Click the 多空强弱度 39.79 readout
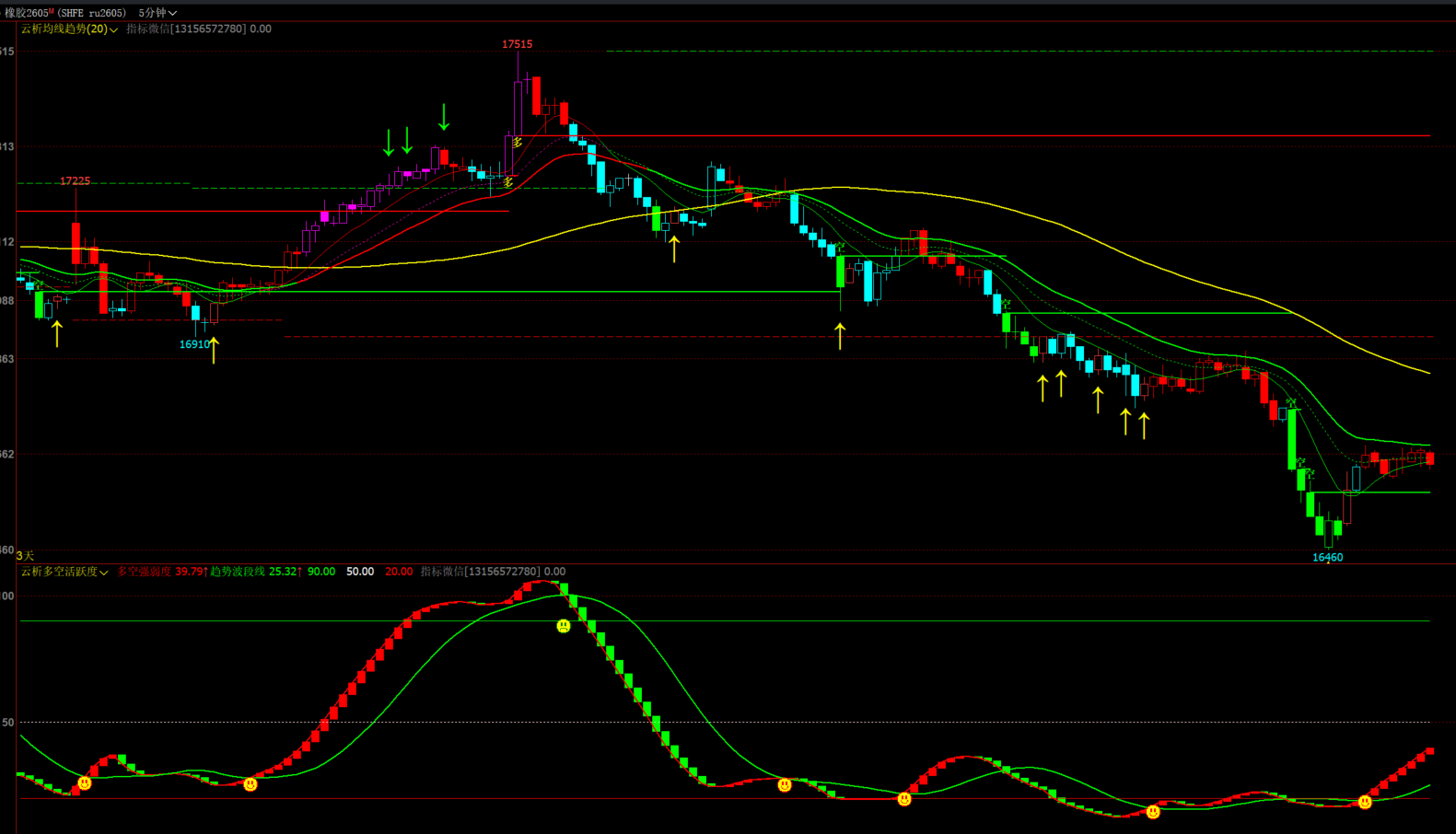 click(162, 572)
